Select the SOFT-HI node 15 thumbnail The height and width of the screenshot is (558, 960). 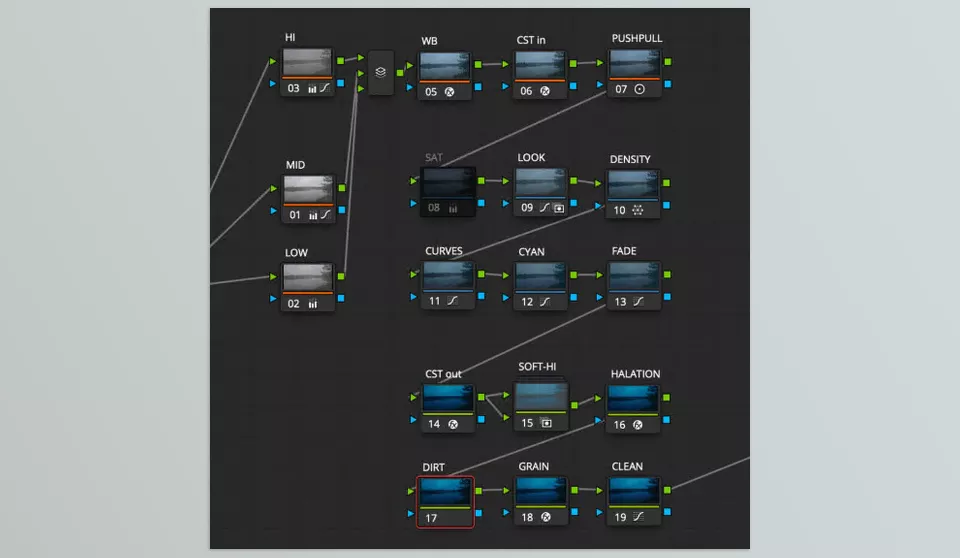(x=541, y=398)
